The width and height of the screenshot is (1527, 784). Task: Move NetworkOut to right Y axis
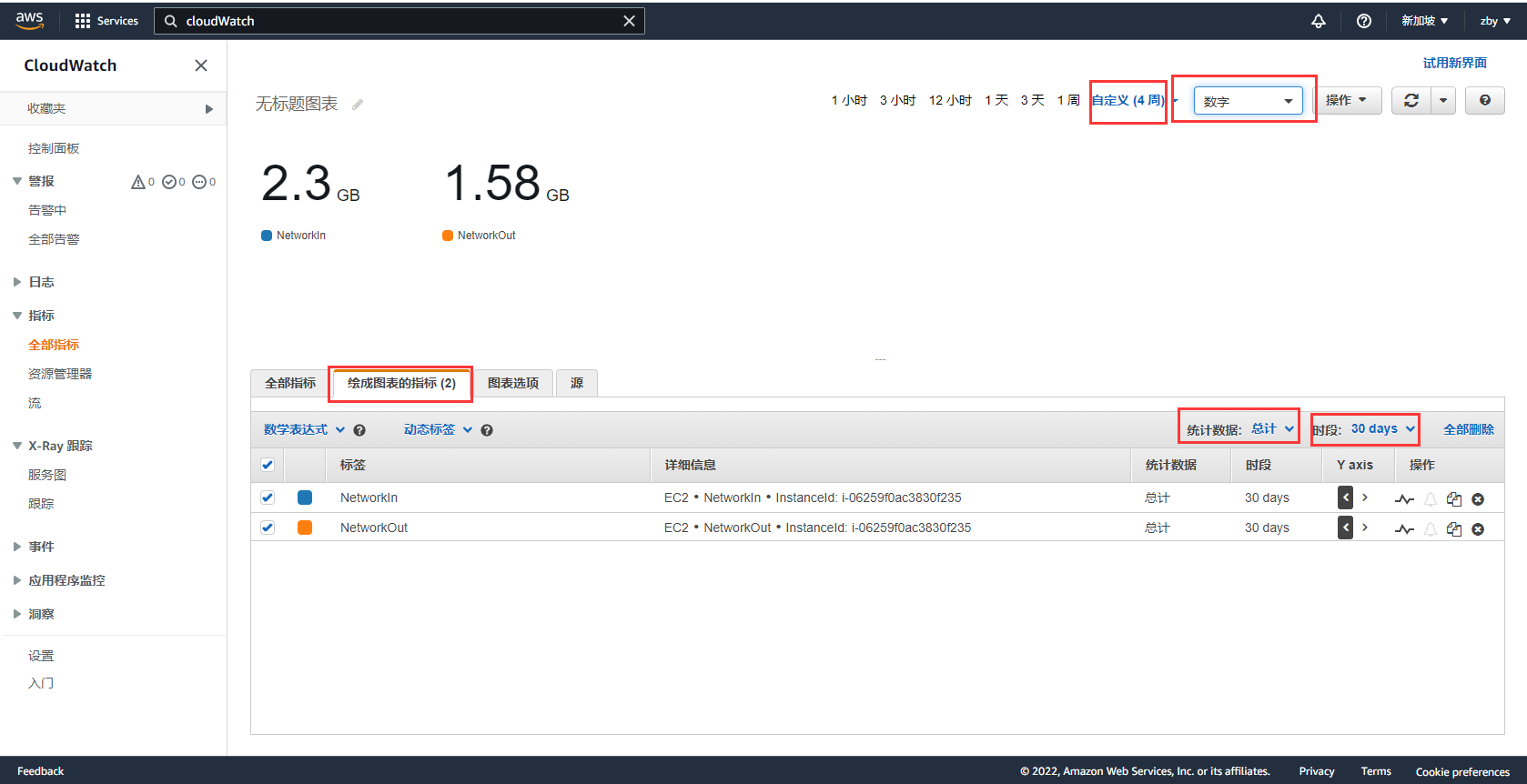pyautogui.click(x=1365, y=528)
